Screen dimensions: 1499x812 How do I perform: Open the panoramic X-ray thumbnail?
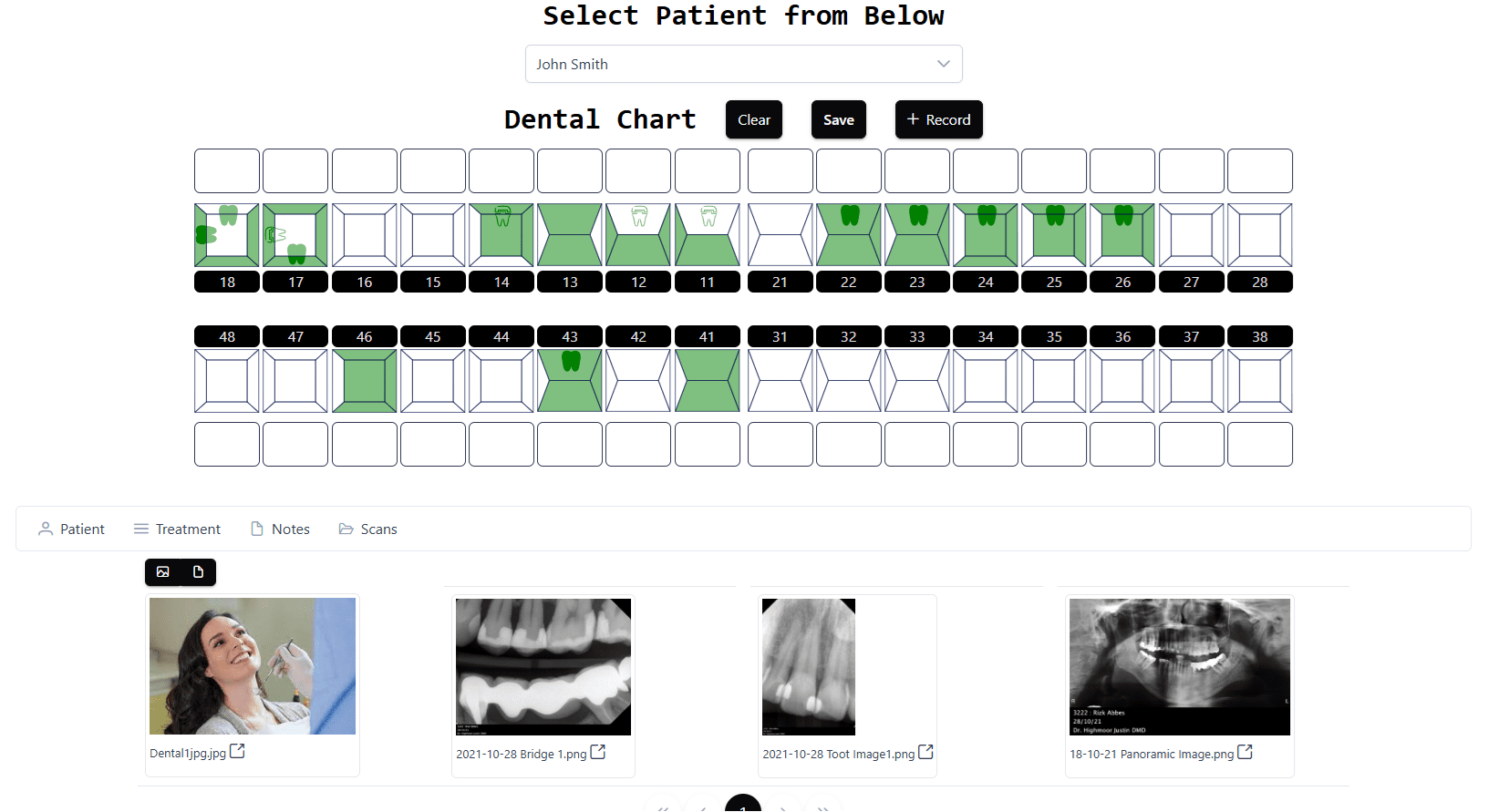coord(1179,666)
